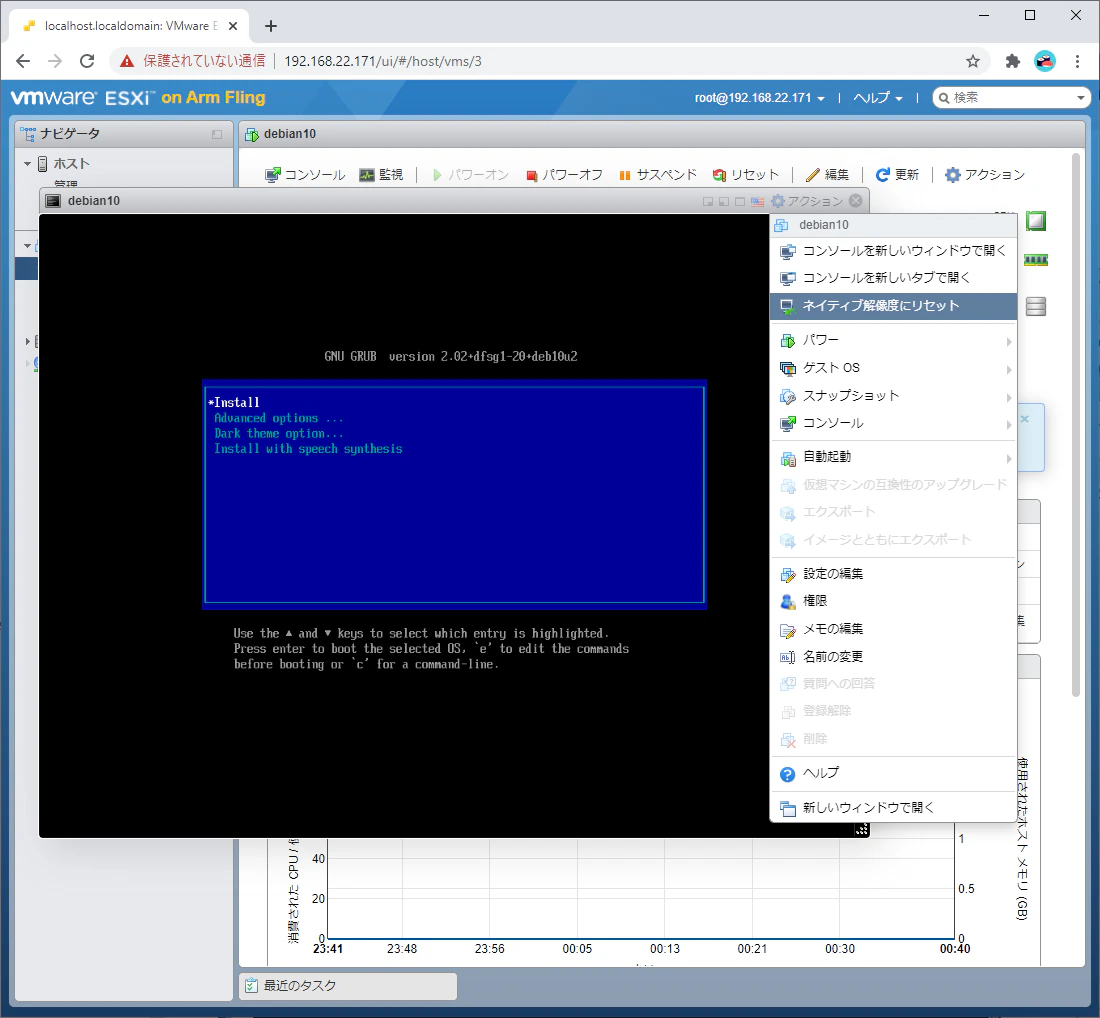
Task: Close the localhost.localdomain browser tab
Action: (233, 26)
